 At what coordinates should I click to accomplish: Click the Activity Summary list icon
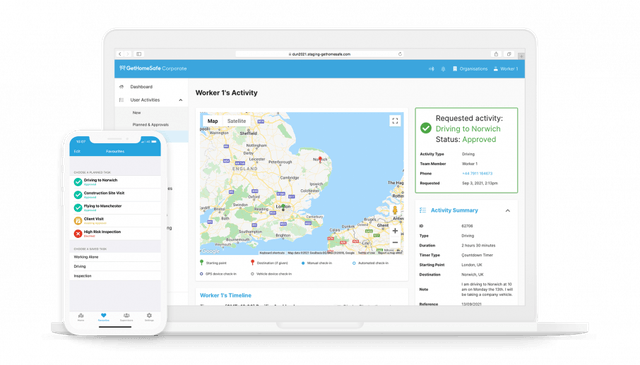click(x=423, y=210)
